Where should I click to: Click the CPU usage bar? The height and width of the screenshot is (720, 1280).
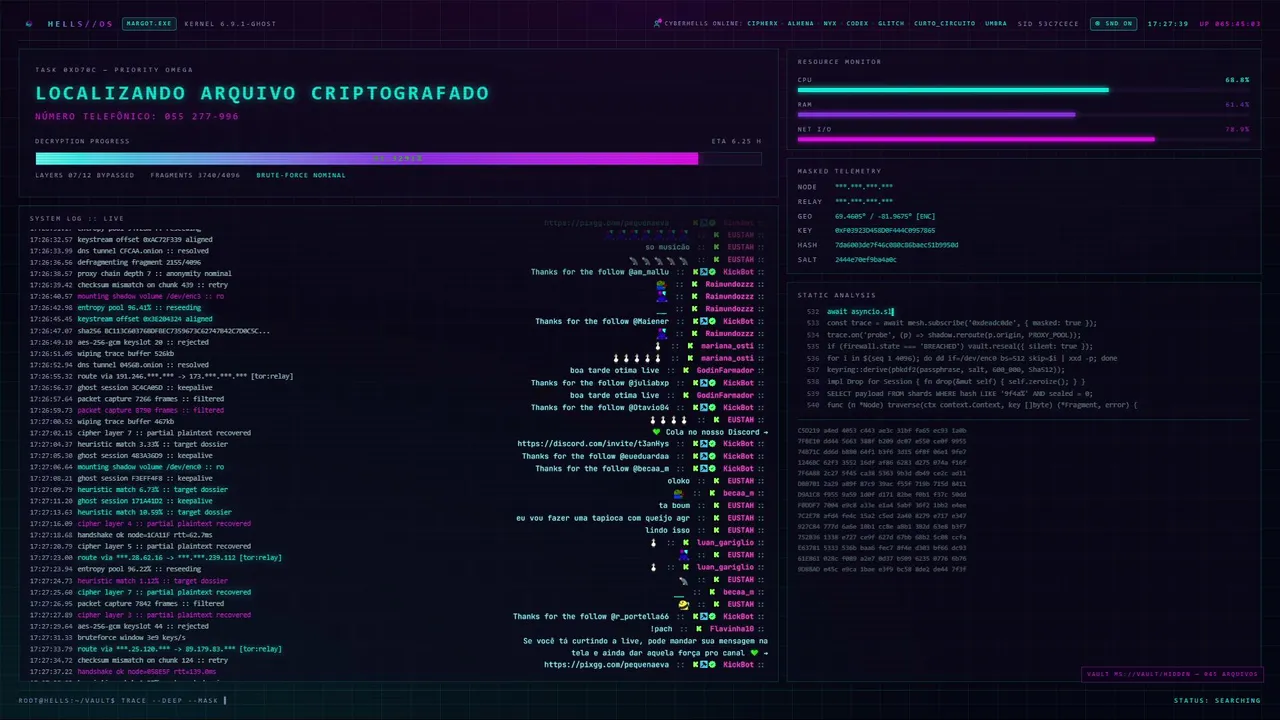(x=1024, y=90)
